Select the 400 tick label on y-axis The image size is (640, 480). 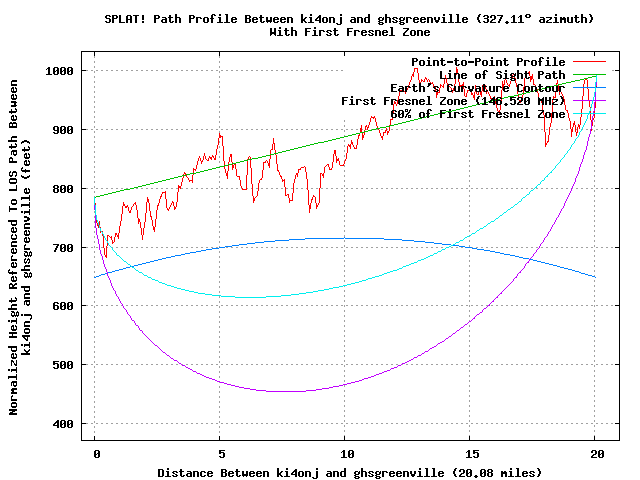pyautogui.click(x=64, y=424)
